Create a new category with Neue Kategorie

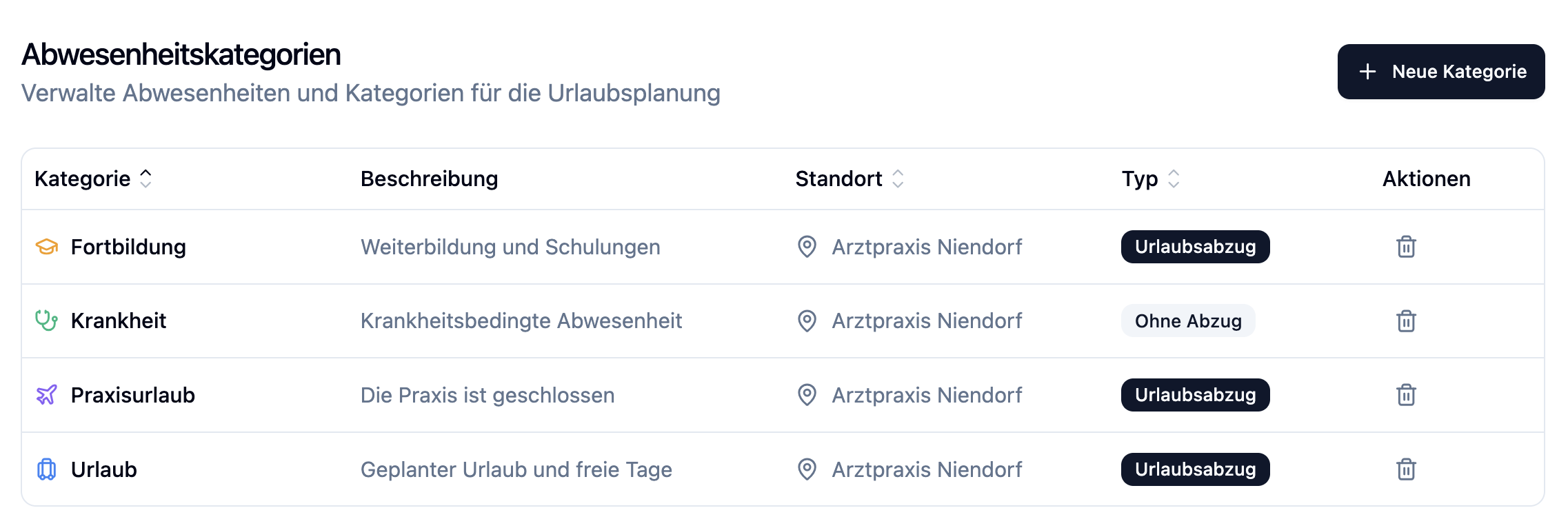click(1440, 72)
